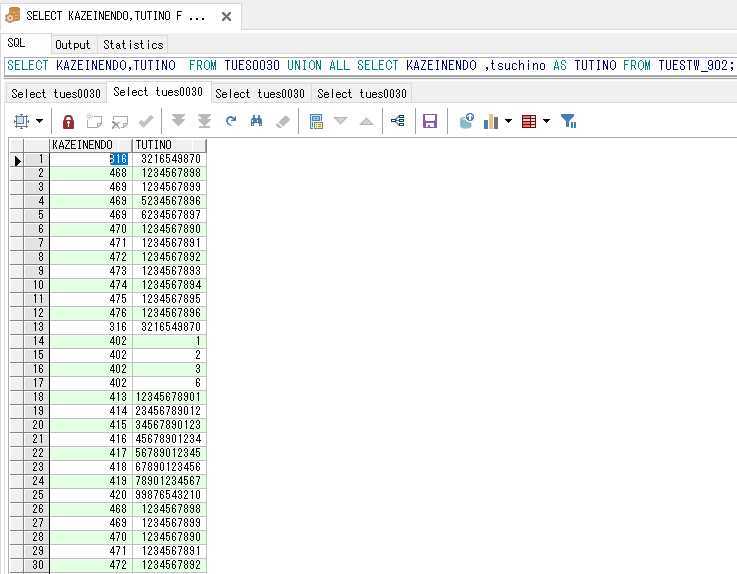Click the post changes checkmark icon
Screen dimensions: 737x574
tap(146, 121)
